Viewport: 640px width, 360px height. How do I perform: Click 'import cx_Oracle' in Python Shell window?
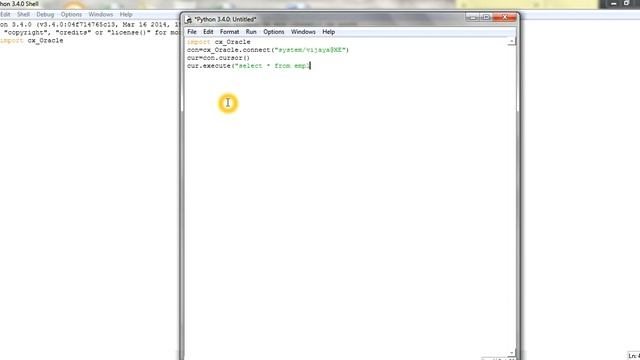[x=32, y=40]
